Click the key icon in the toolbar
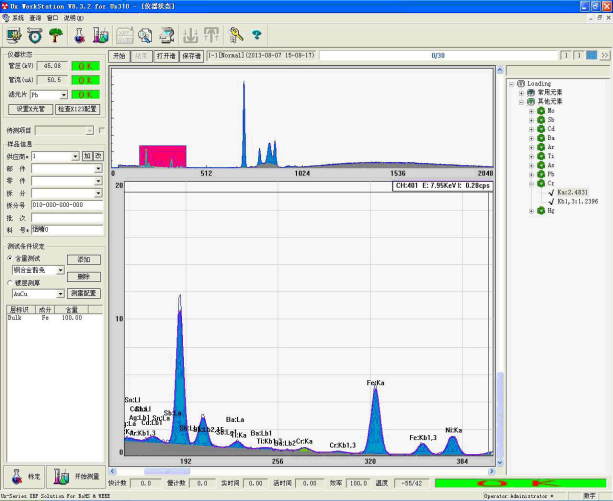 point(237,35)
